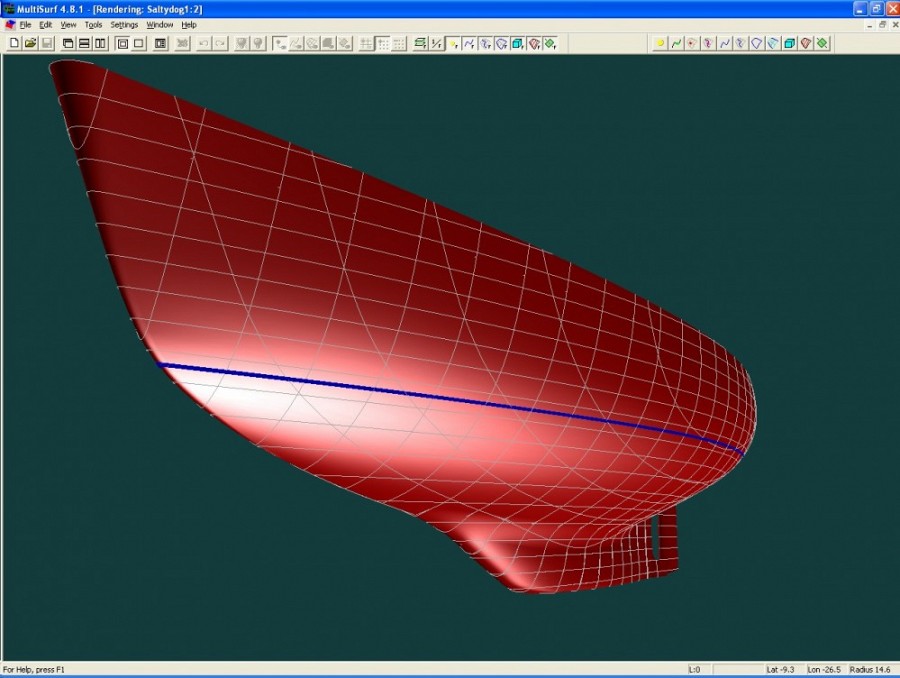900x678 pixels.
Task: Open the Help menu
Action: tap(189, 24)
